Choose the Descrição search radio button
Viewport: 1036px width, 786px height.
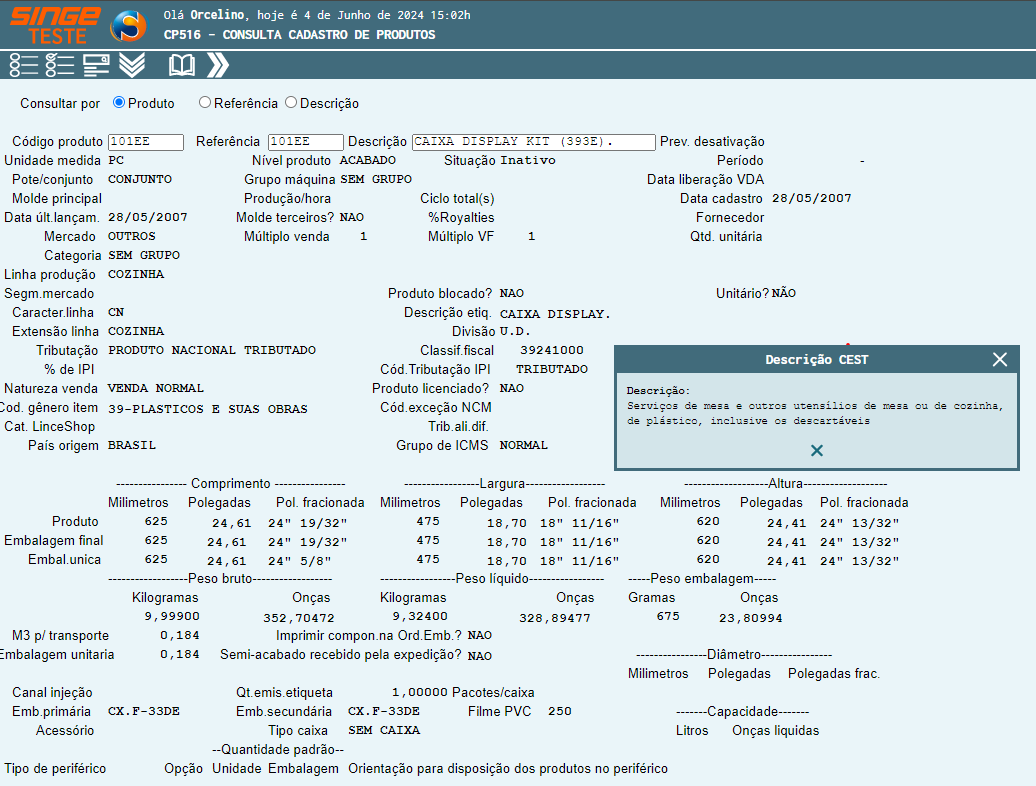point(291,102)
